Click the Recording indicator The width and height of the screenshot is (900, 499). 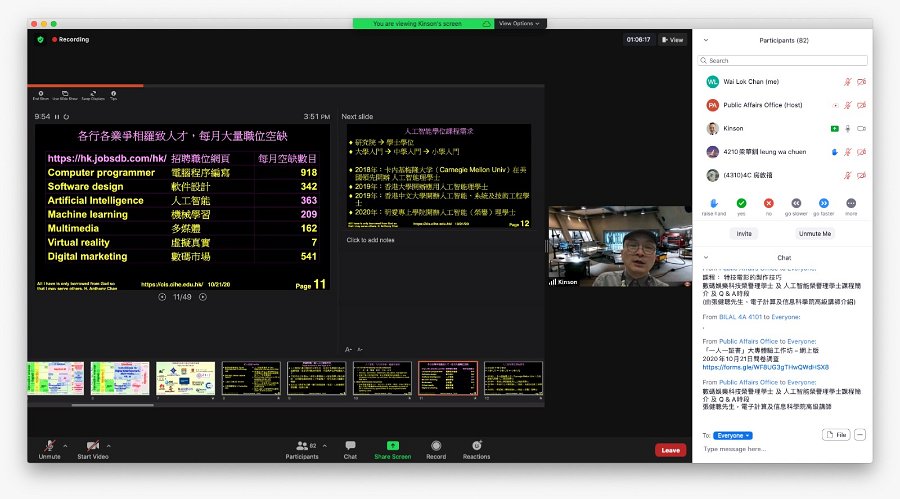point(71,40)
